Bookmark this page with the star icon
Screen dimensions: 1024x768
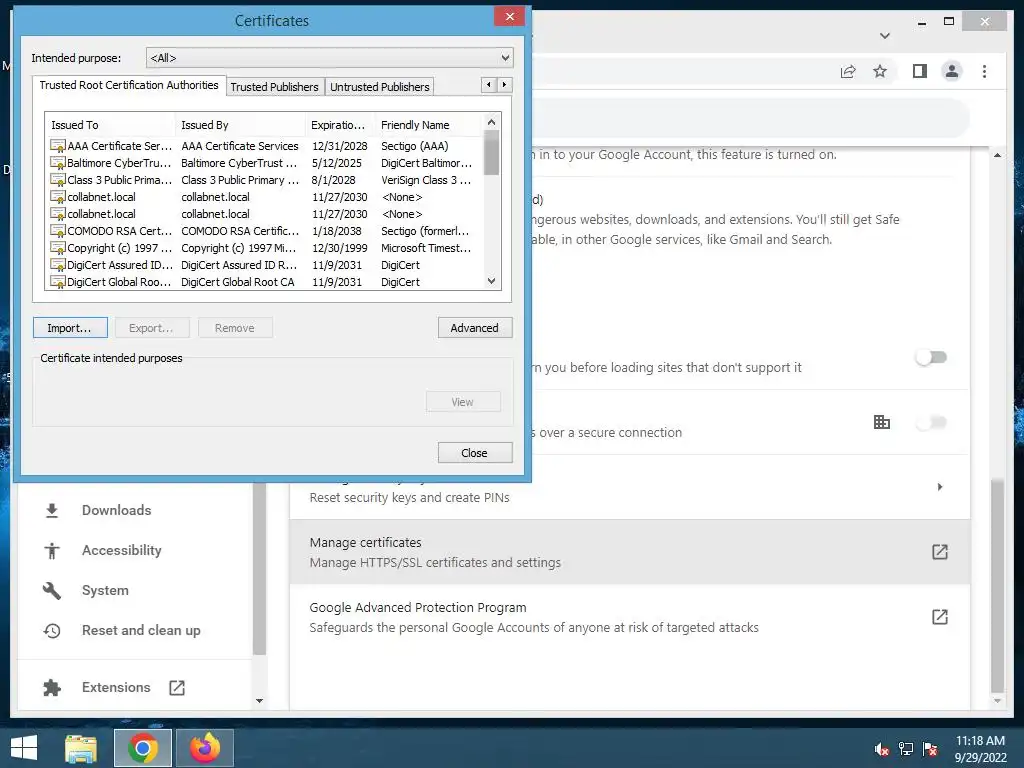tap(880, 71)
